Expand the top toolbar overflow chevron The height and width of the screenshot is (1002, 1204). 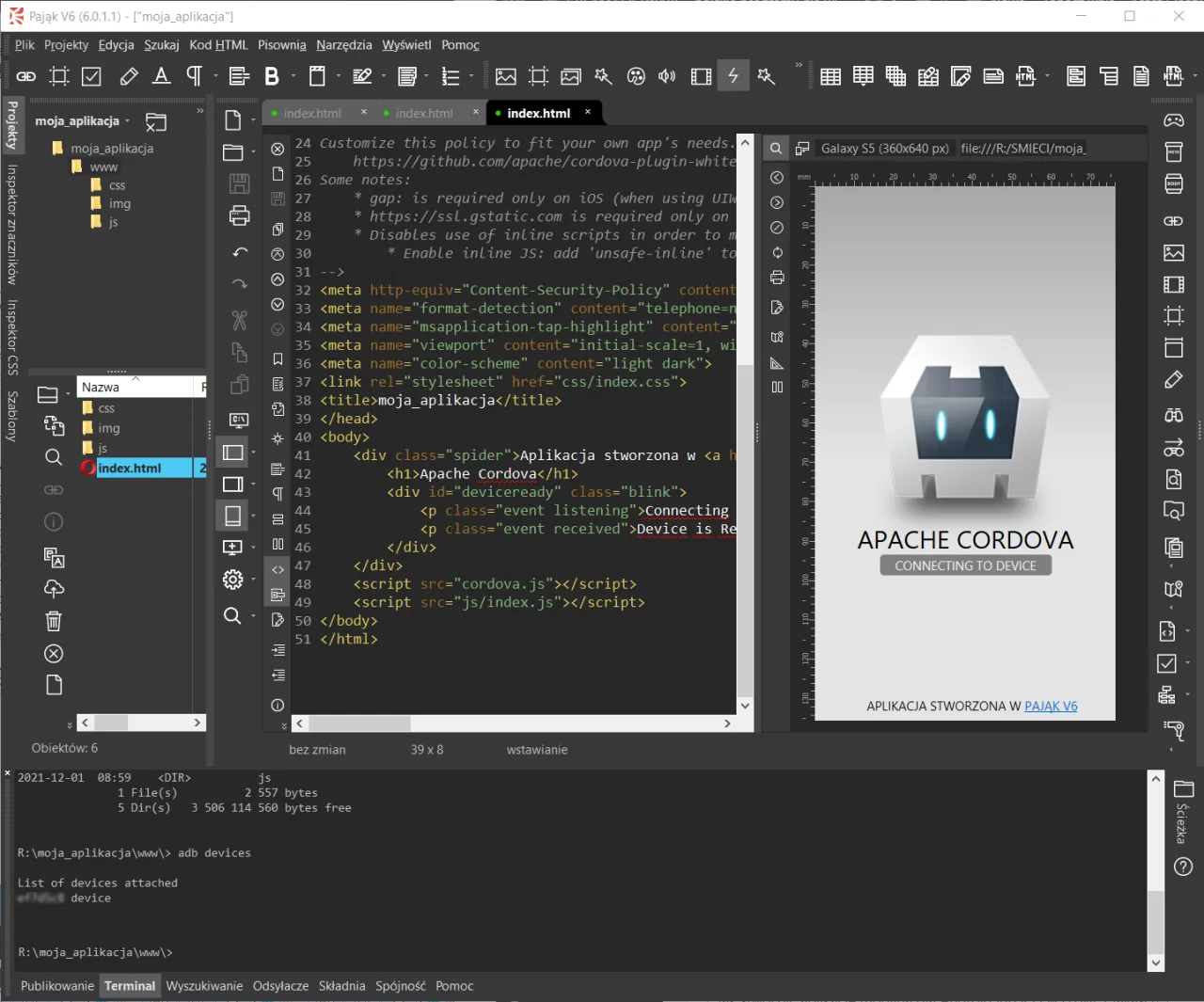(x=799, y=65)
